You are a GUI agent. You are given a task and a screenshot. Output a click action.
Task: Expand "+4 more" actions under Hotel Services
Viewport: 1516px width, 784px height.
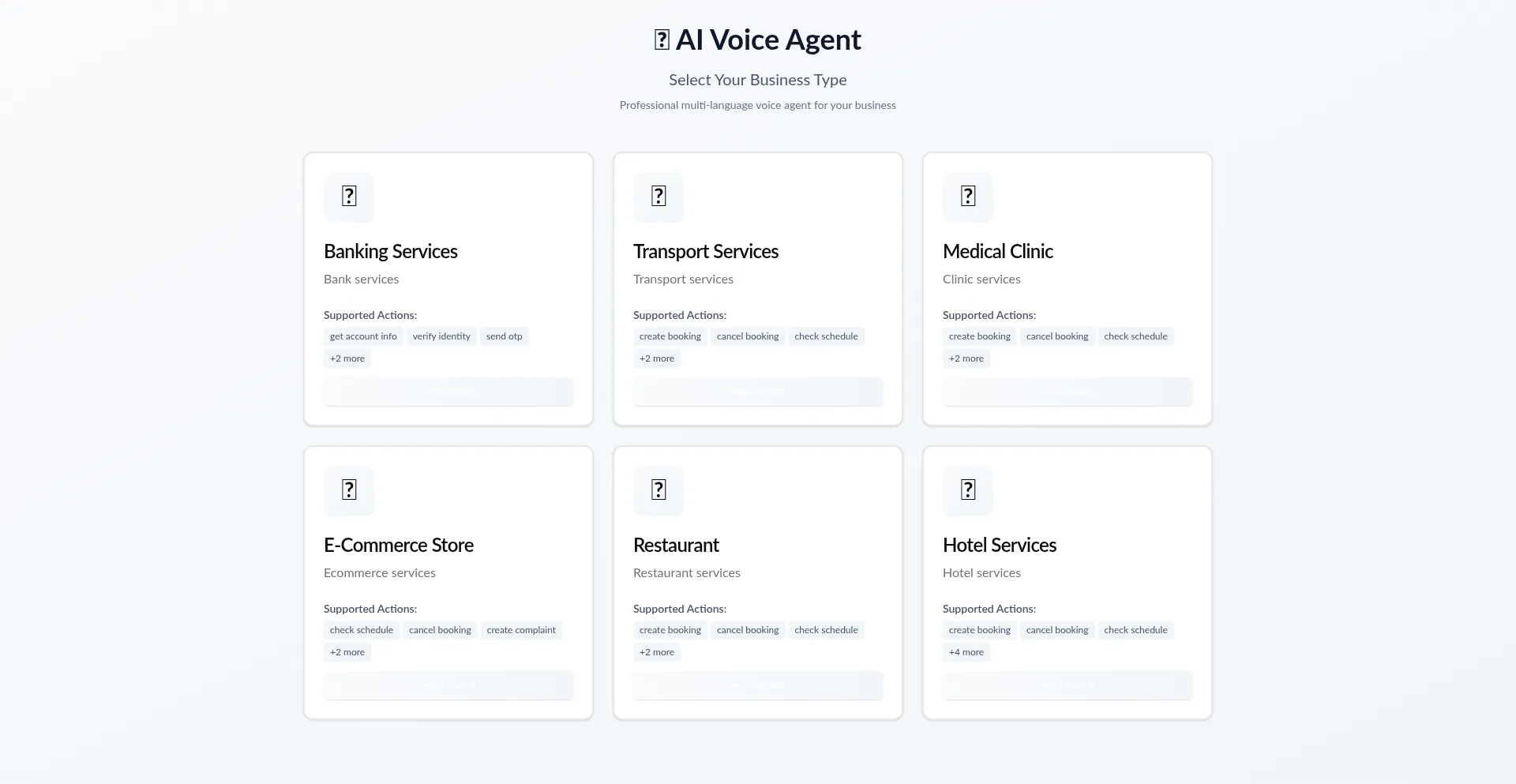click(x=966, y=652)
